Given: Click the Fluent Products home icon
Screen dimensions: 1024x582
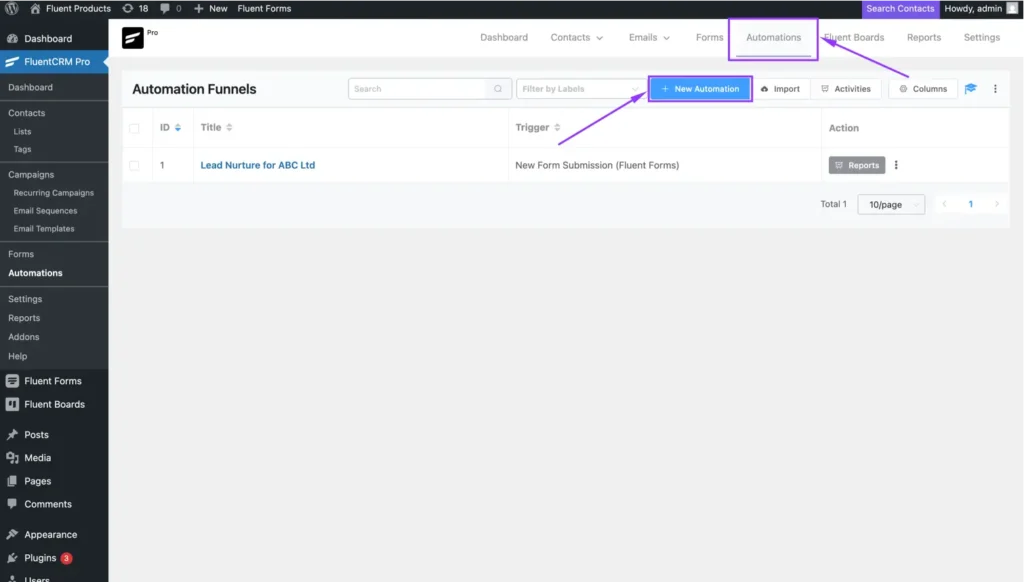Looking at the screenshot, I should [35, 8].
